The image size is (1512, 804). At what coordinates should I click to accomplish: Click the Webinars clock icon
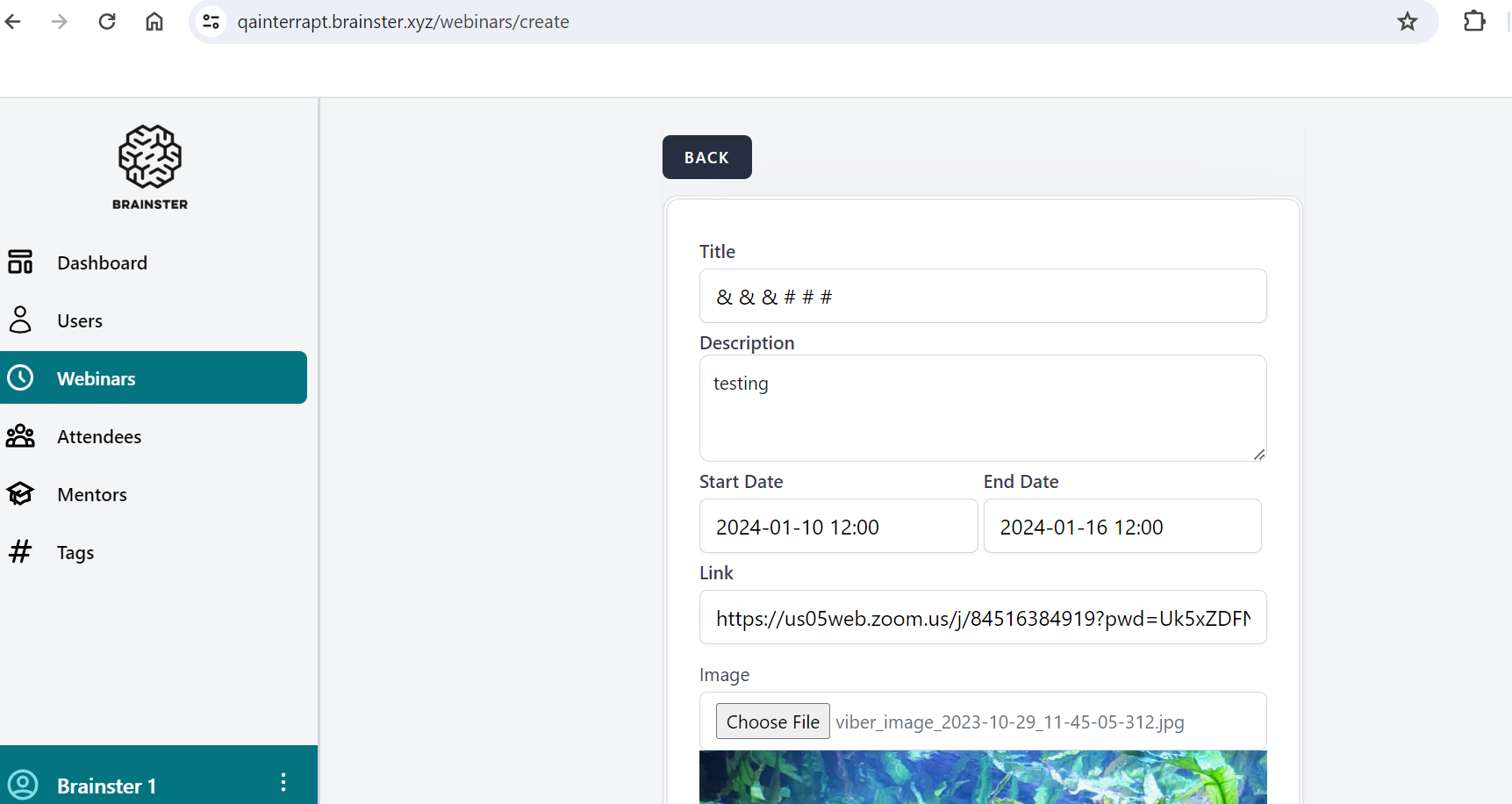coord(20,378)
